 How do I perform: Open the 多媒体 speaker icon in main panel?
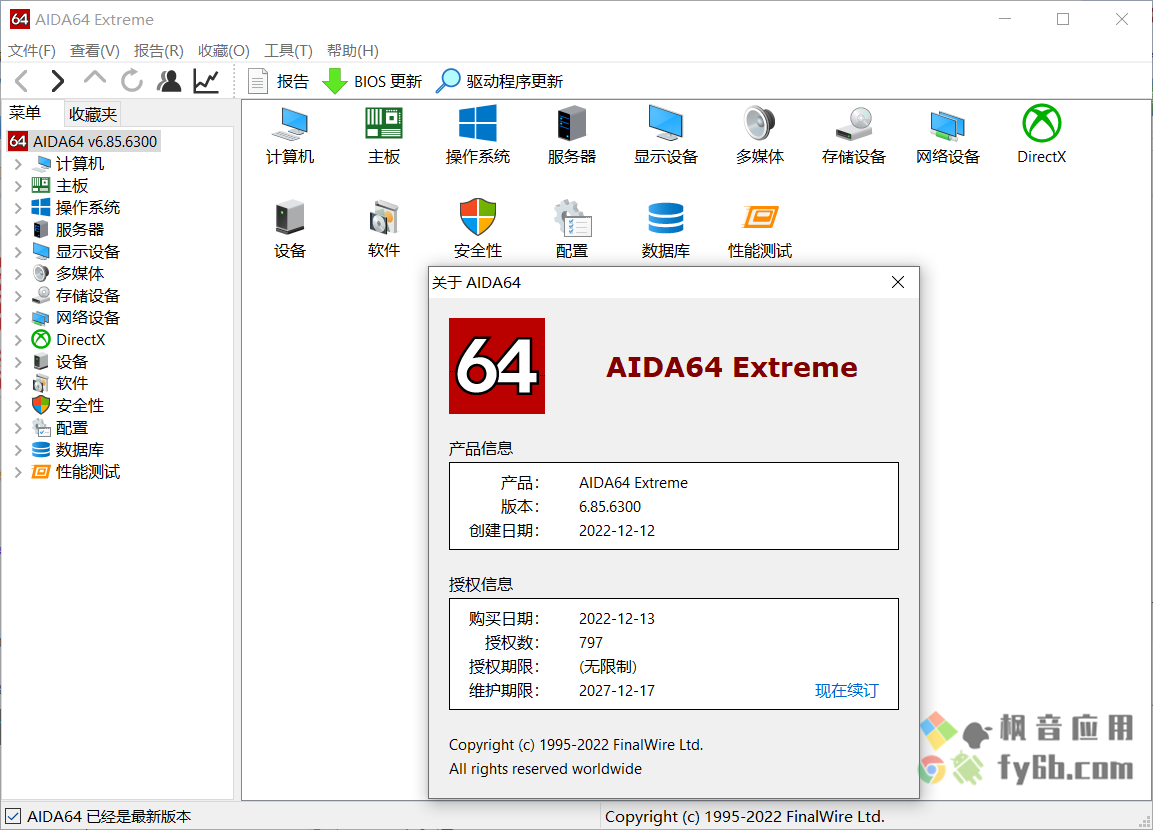pyautogui.click(x=760, y=135)
